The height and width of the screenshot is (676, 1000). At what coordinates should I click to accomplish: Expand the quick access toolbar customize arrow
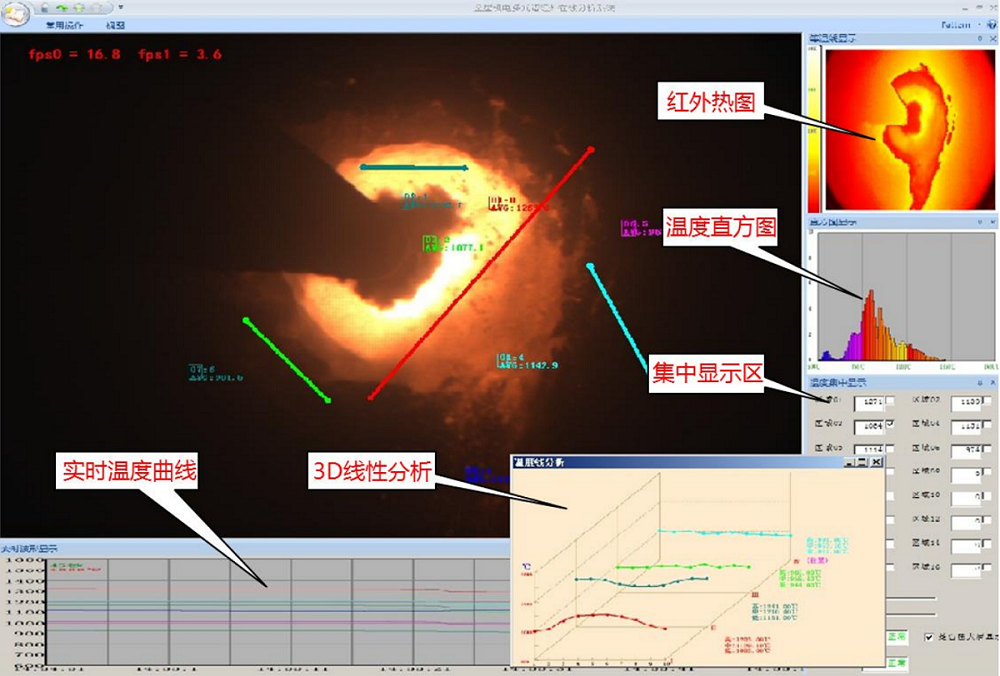coord(121,7)
